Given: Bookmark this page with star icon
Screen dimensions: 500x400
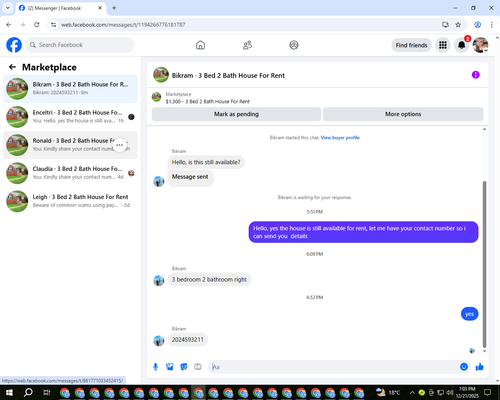Looking at the screenshot, I should [458, 25].
